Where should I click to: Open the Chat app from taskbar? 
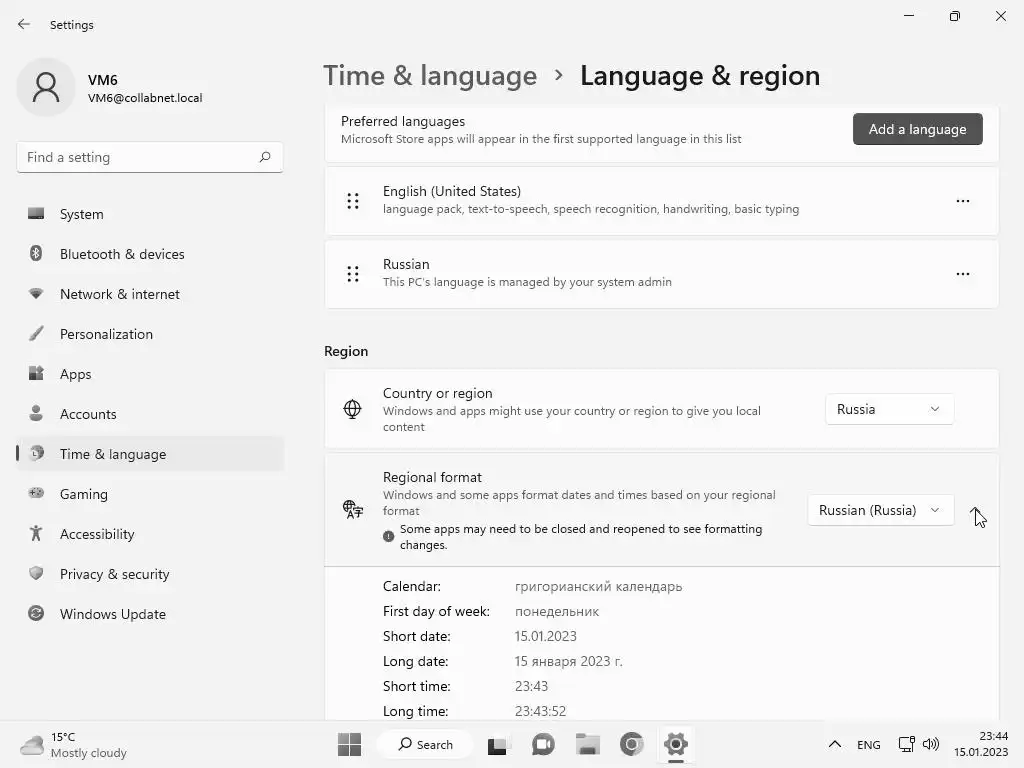[543, 744]
